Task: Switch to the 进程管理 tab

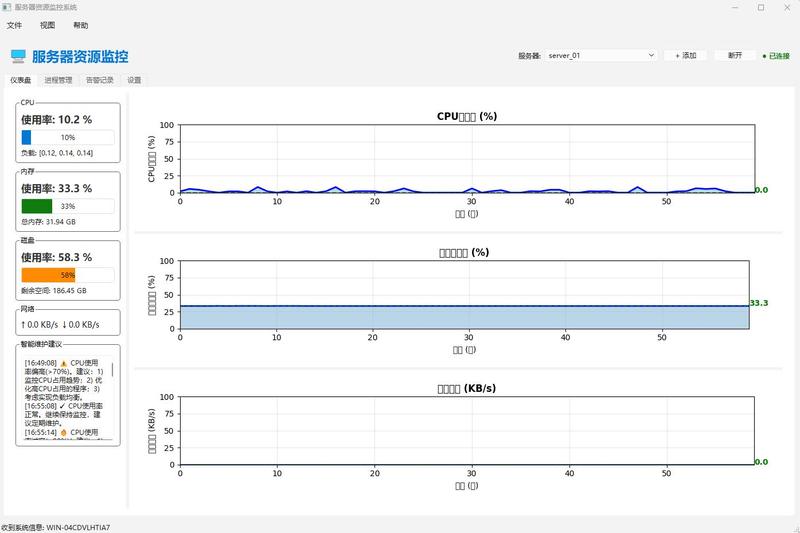Action: (58, 80)
